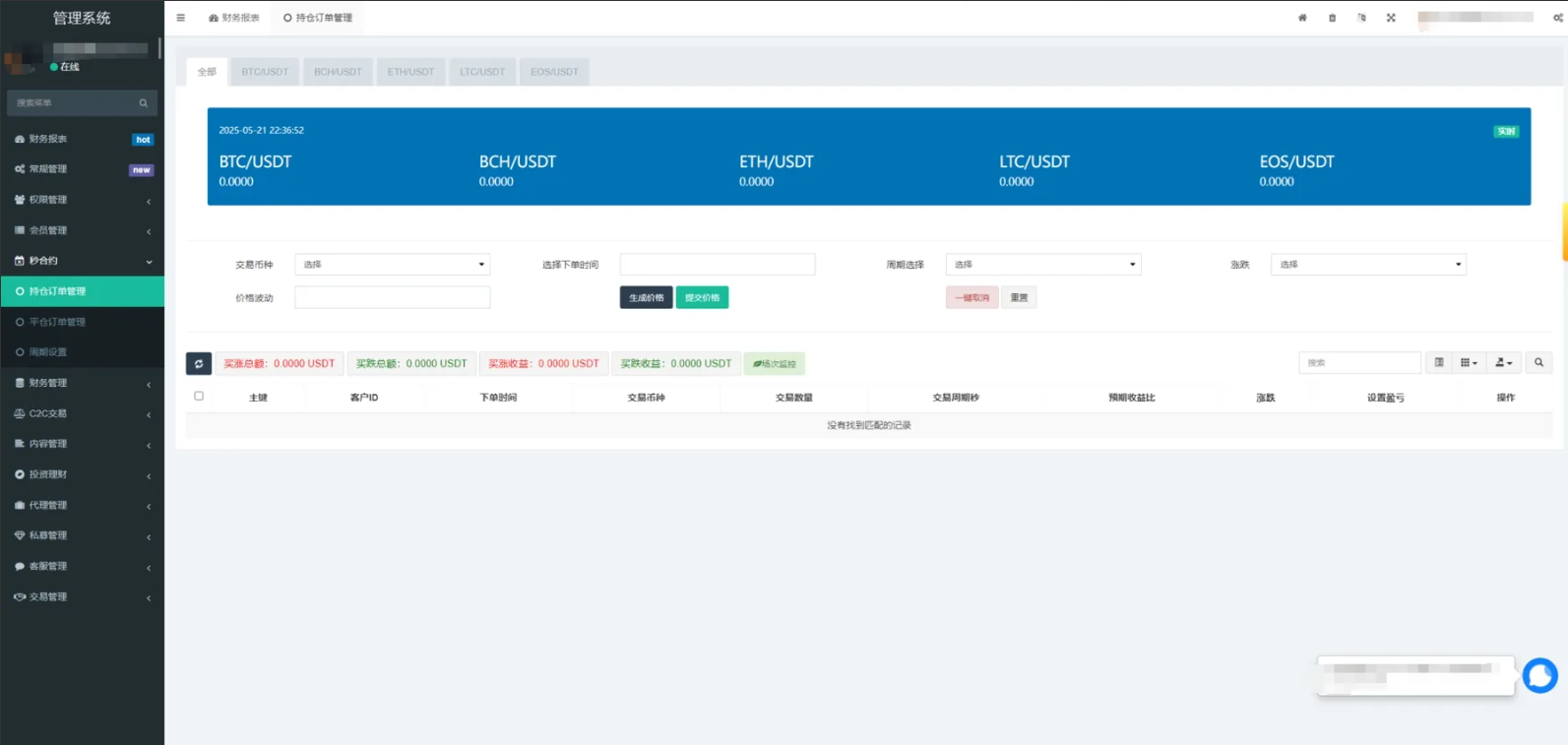Click the 选择下单时间 input field
The height and width of the screenshot is (745, 1568).
717,265
